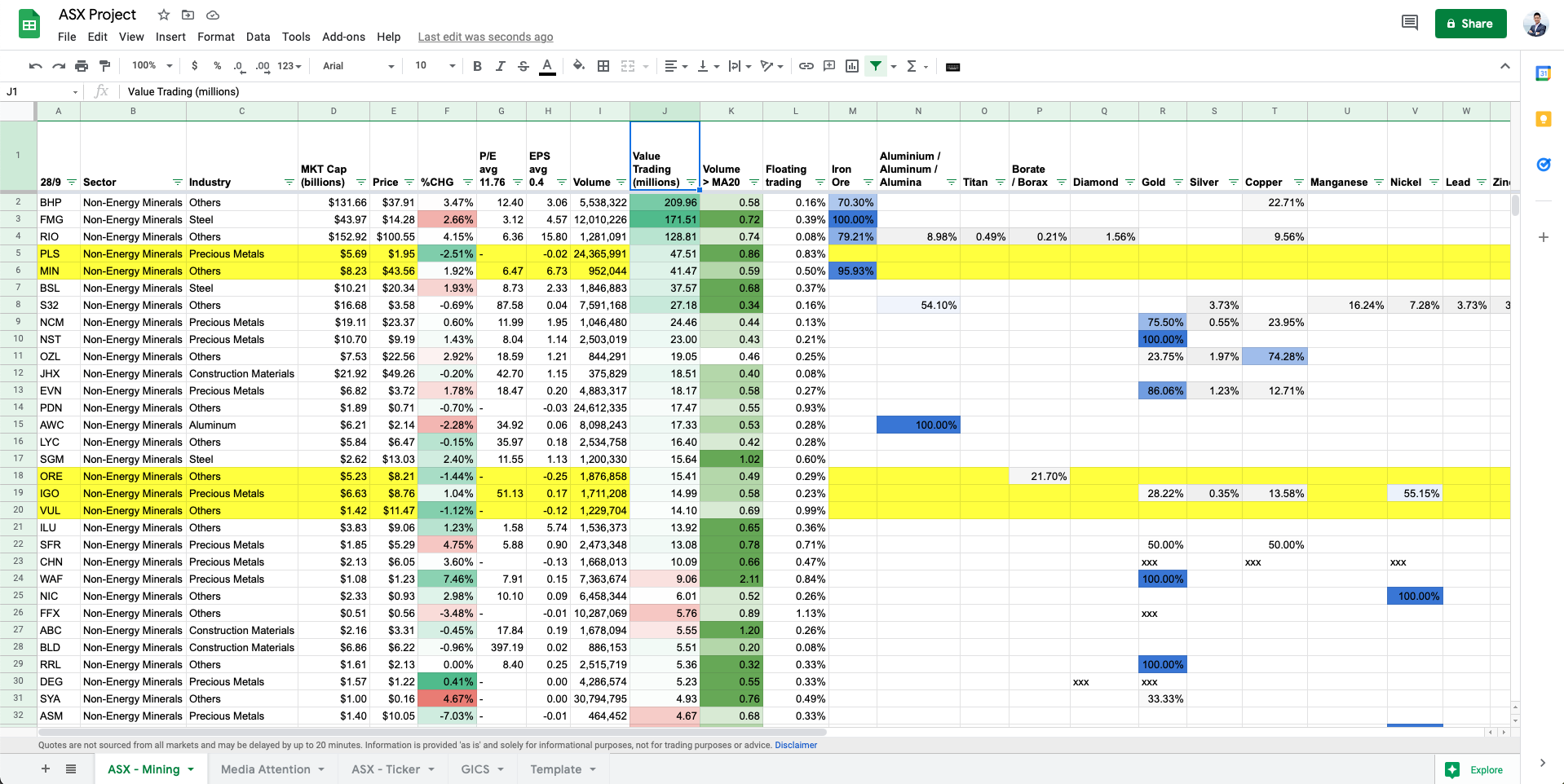Click the insert chart icon
The width and height of the screenshot is (1564, 784).
coord(852,66)
